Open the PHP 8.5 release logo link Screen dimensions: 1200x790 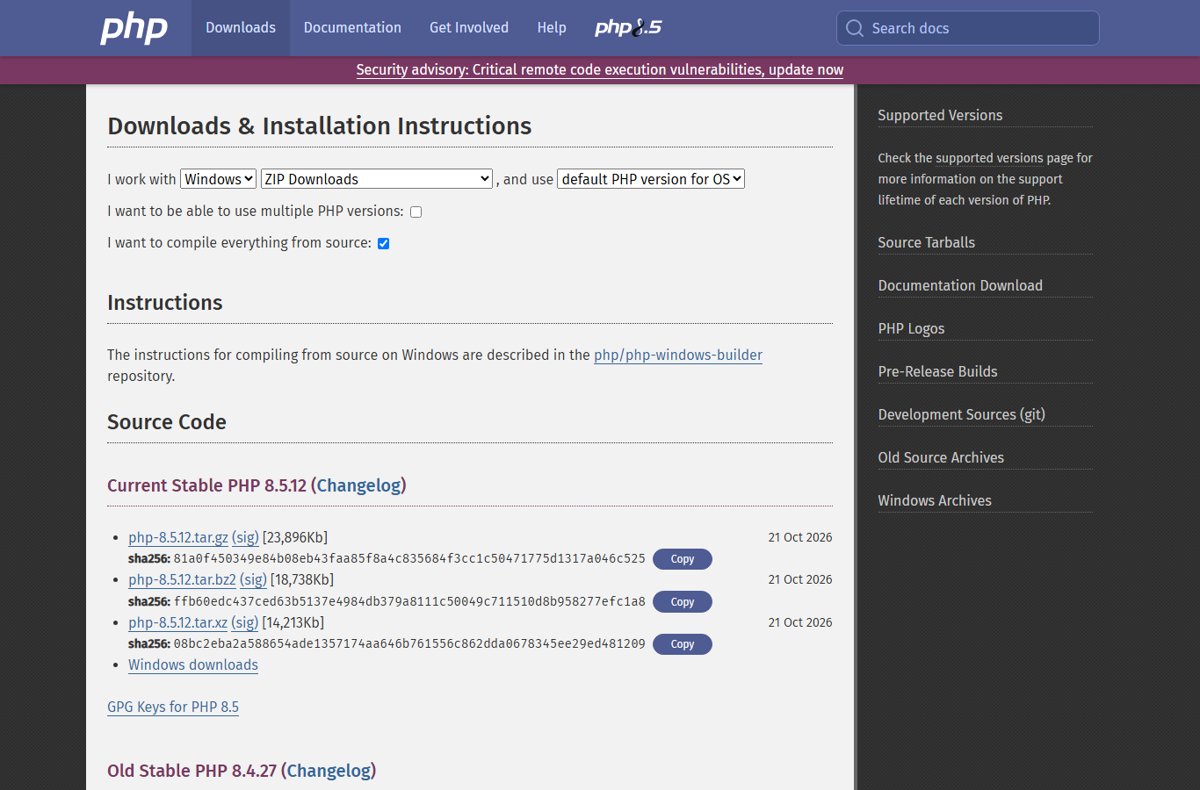[x=628, y=28]
